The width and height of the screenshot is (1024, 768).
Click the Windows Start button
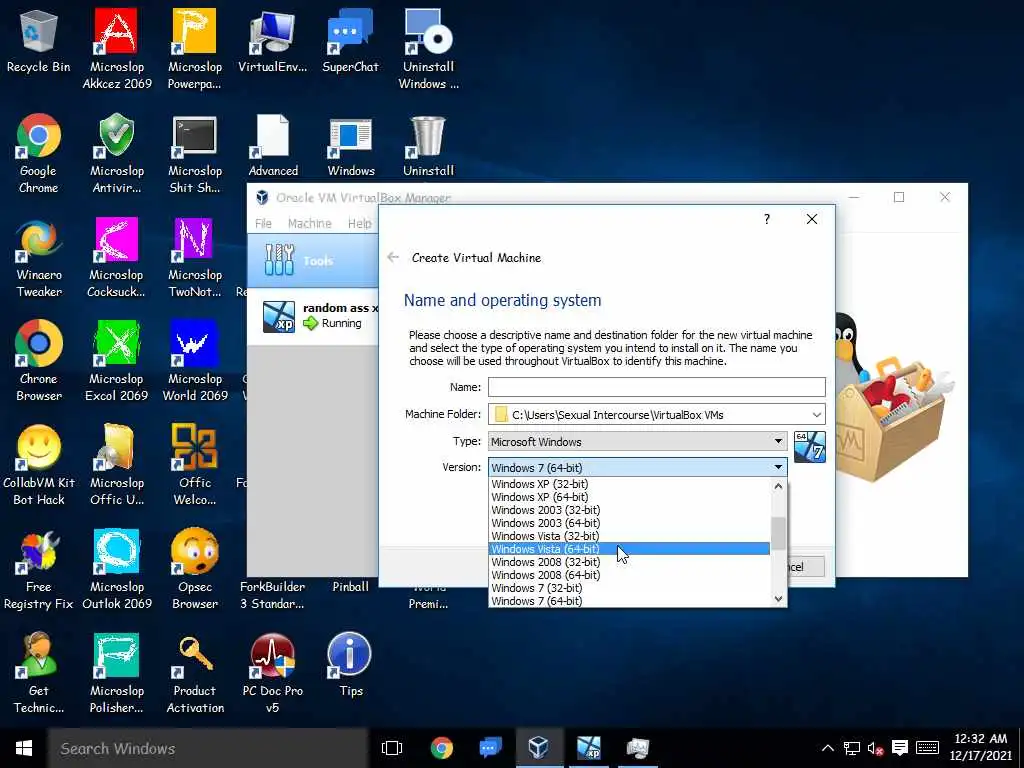click(x=24, y=748)
